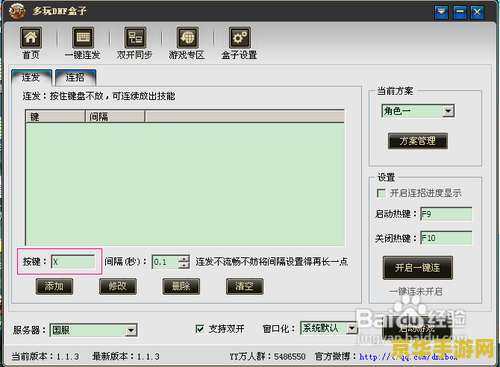Click the YY万人群：5486550 text

click(x=267, y=357)
